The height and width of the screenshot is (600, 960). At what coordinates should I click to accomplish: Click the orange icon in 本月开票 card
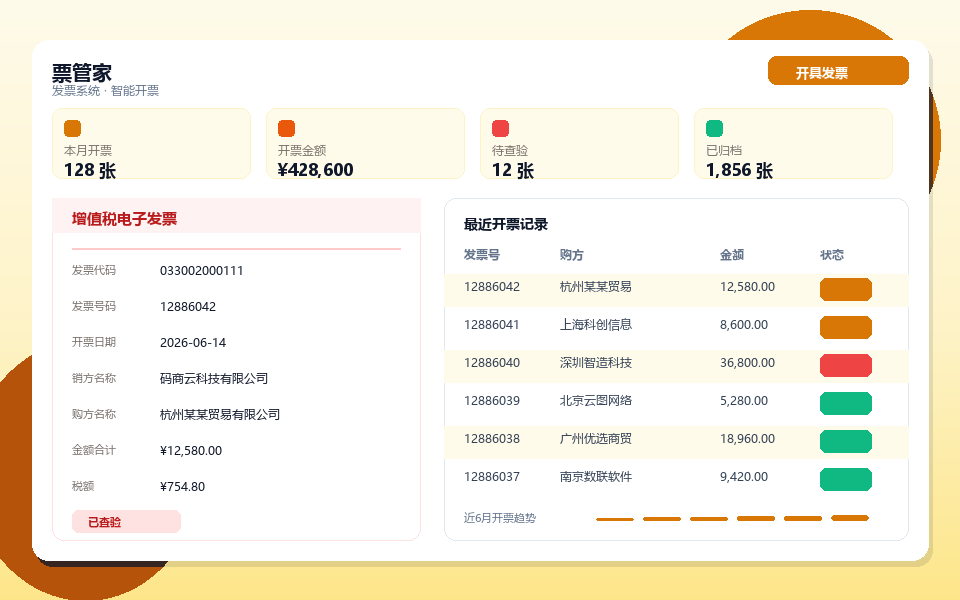point(72,129)
